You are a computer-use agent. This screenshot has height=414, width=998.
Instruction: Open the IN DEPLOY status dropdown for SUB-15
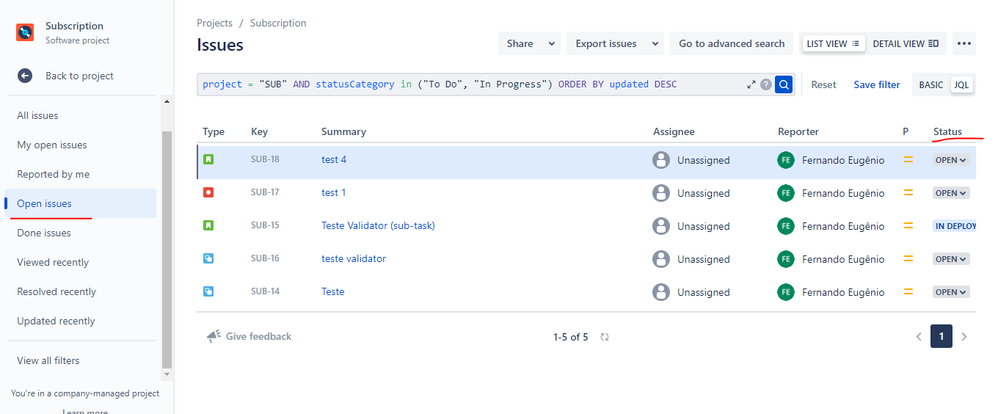click(955, 226)
